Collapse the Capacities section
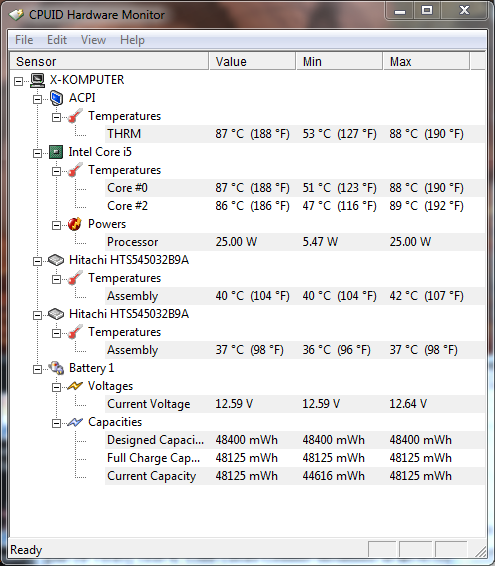The image size is (495, 566). [56, 423]
